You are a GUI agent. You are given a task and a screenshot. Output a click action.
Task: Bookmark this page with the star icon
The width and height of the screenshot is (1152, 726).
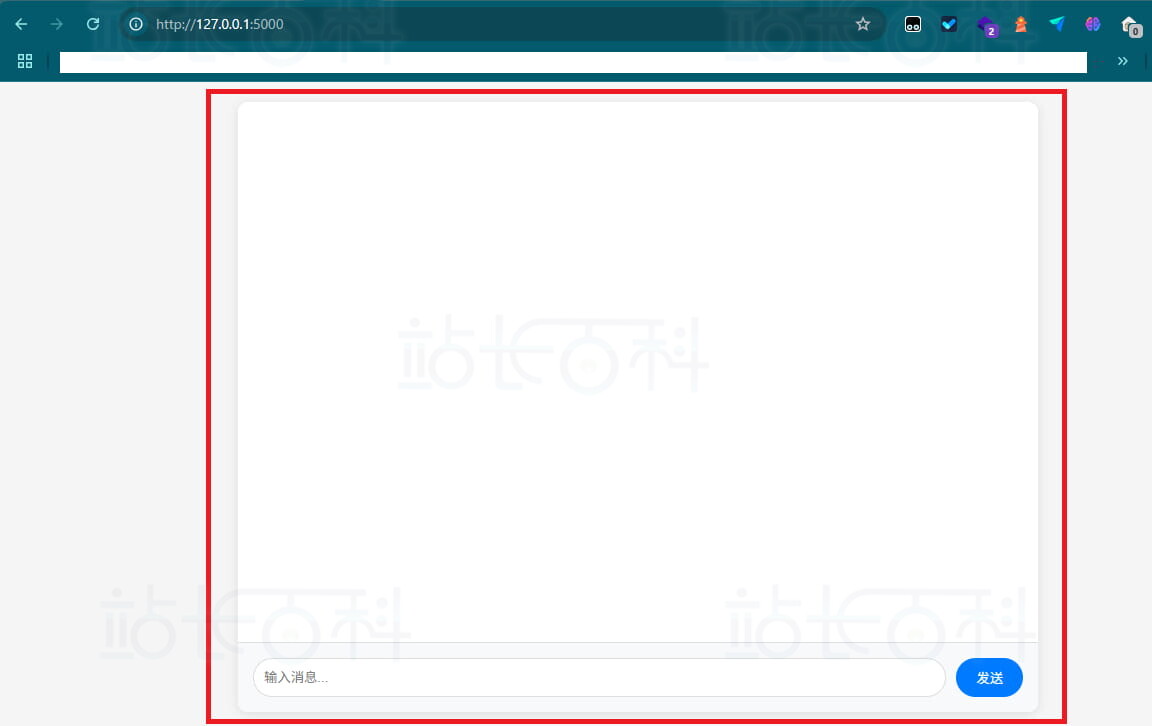[x=863, y=24]
